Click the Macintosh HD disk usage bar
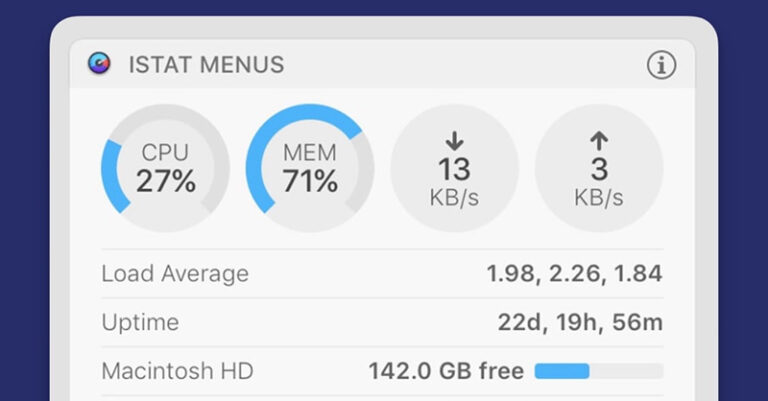 [598, 372]
